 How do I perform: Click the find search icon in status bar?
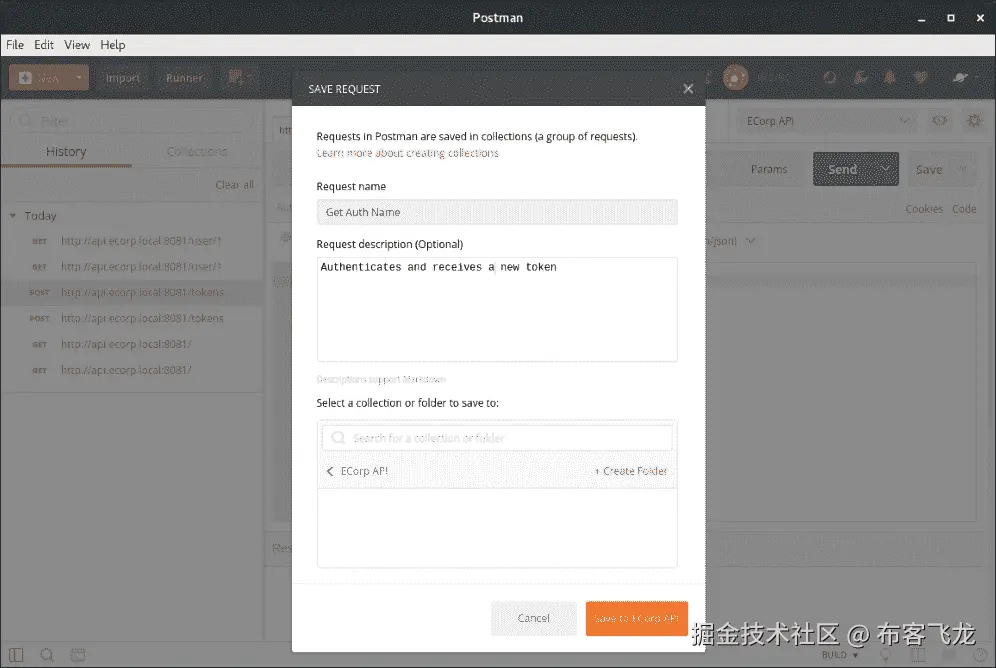pyautogui.click(x=47, y=655)
